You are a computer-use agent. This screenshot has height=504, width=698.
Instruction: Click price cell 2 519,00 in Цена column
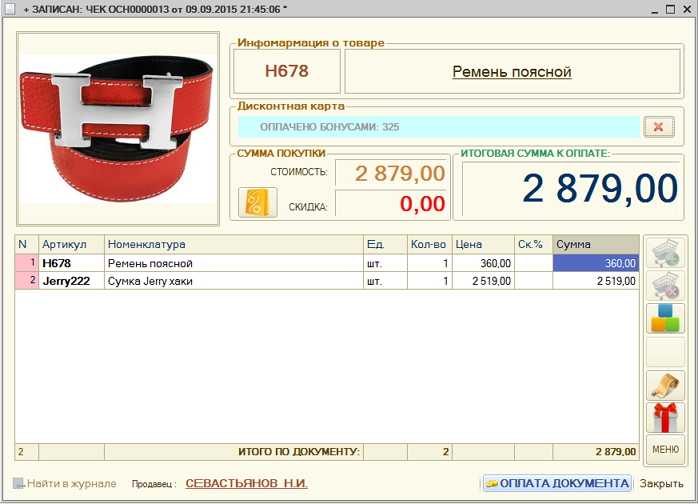click(483, 281)
